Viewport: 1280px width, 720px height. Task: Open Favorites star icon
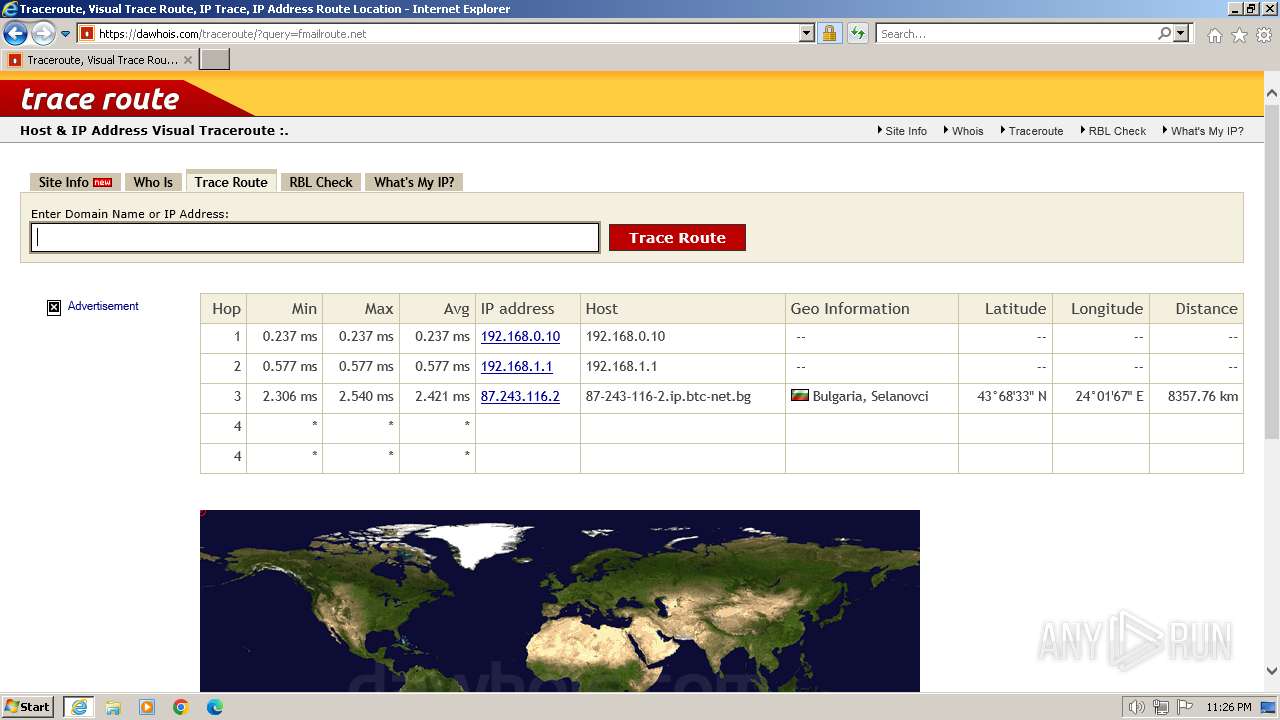(x=1239, y=35)
